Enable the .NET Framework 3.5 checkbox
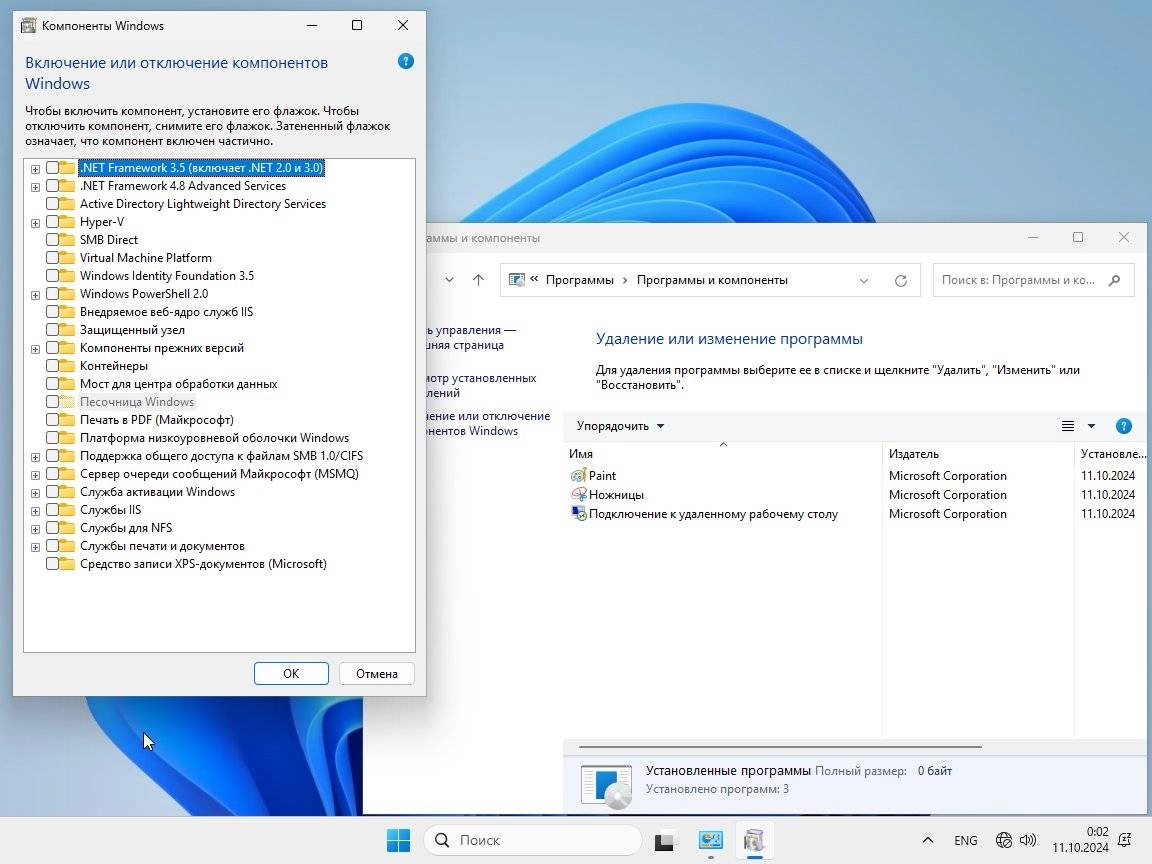The width and height of the screenshot is (1152, 864). (52, 168)
